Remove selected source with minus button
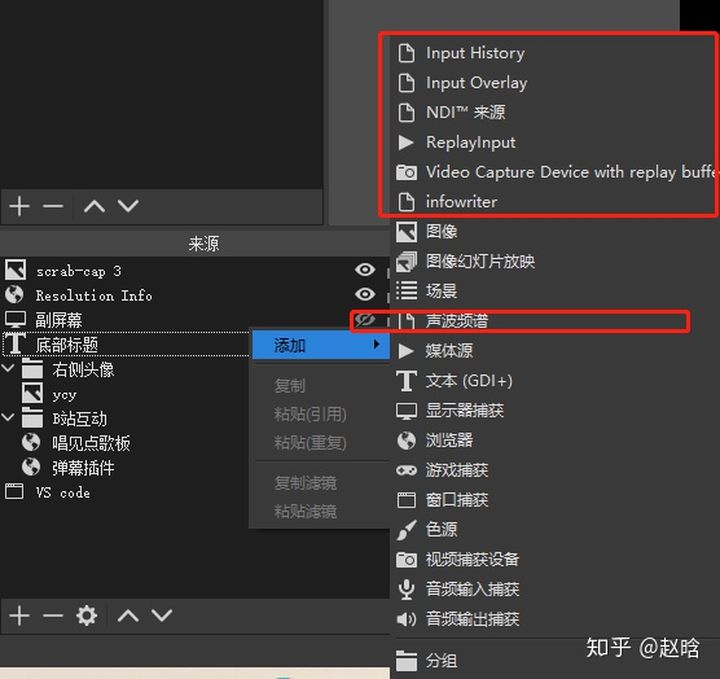The width and height of the screenshot is (720, 679). click(x=53, y=616)
